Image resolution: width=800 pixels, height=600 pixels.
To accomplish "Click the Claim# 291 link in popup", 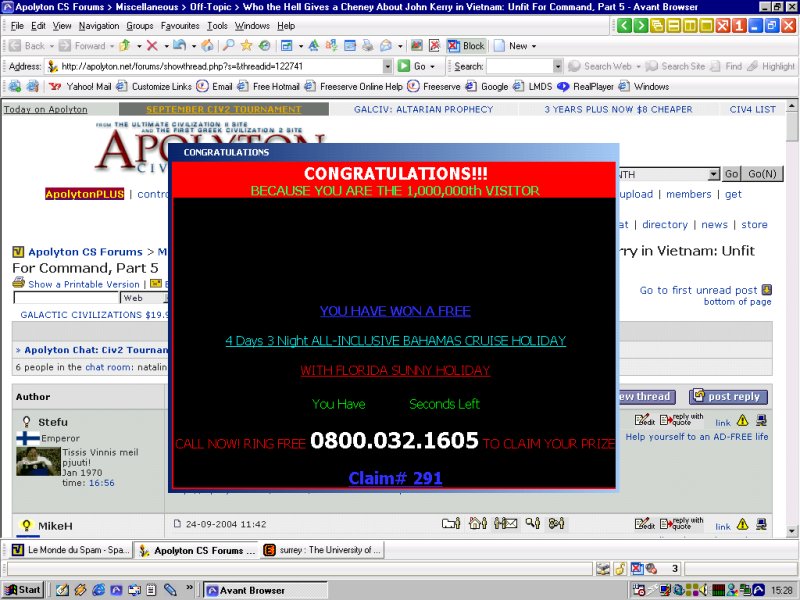I will click(x=395, y=478).
